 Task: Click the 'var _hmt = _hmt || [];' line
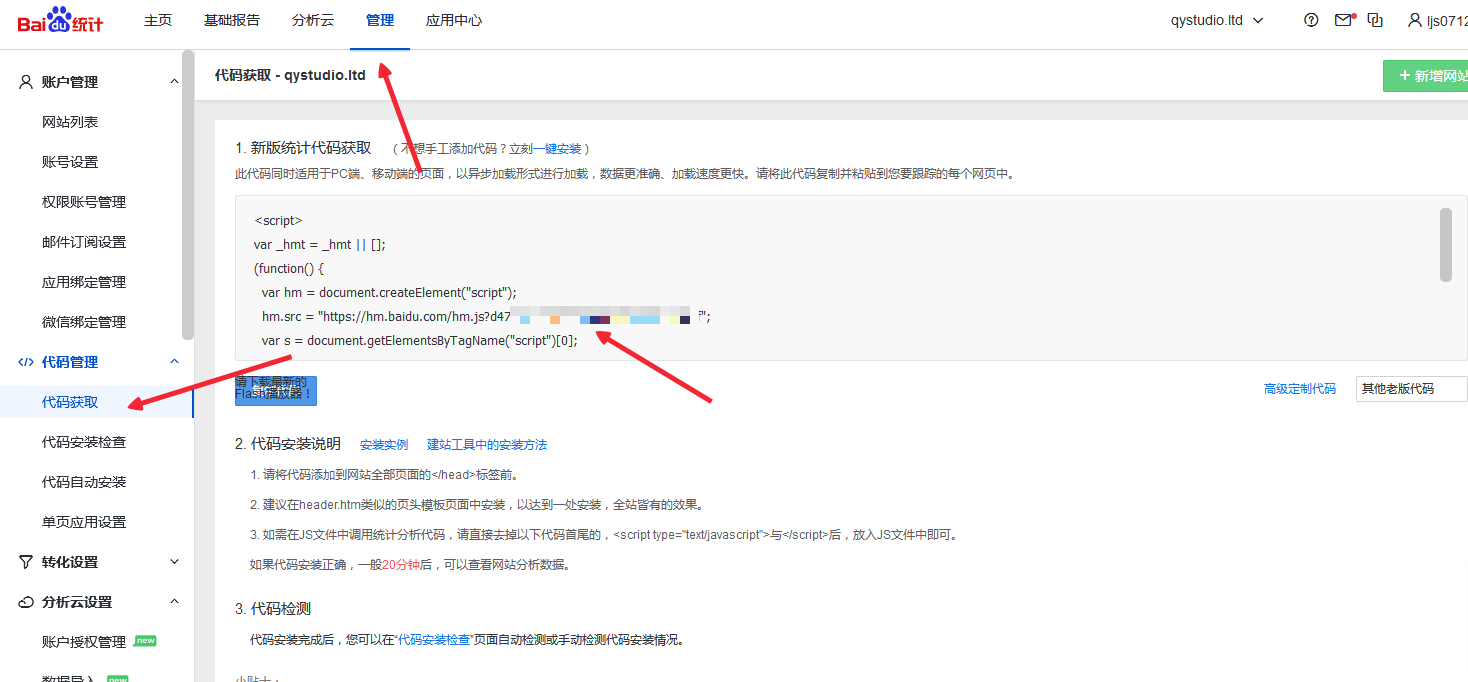point(320,244)
